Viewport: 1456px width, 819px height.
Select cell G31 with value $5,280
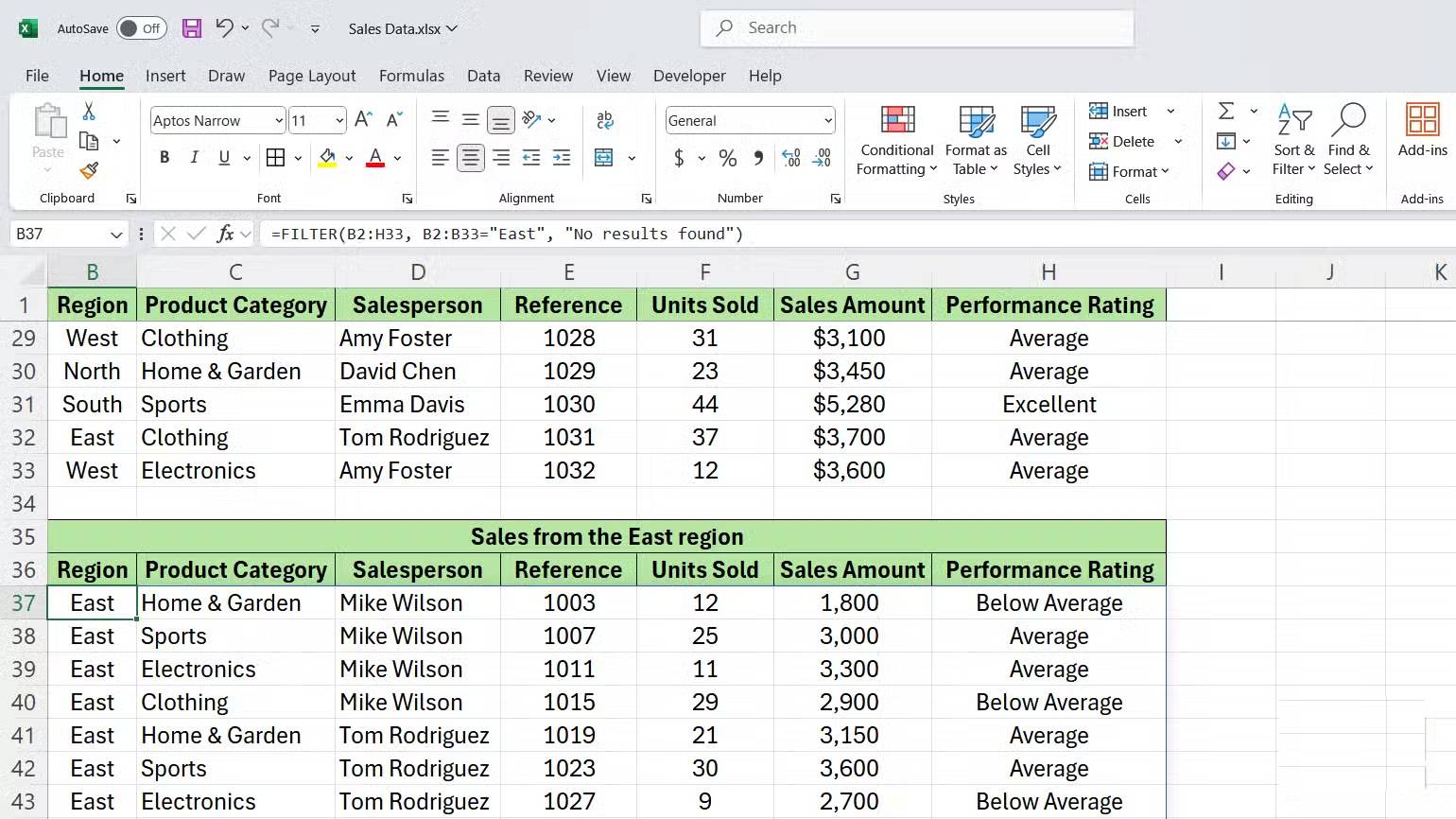[x=852, y=404]
